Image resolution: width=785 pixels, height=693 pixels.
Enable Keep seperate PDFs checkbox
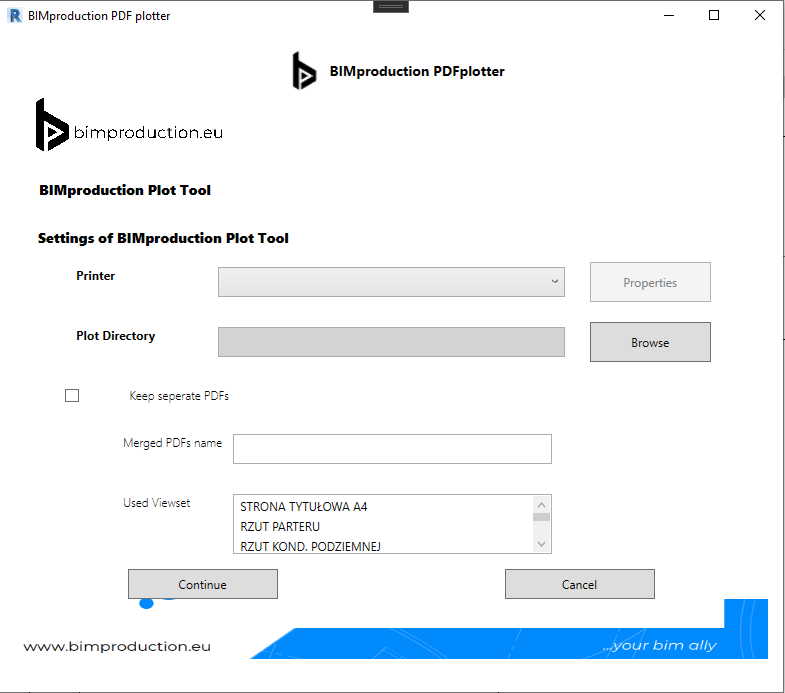coord(72,396)
